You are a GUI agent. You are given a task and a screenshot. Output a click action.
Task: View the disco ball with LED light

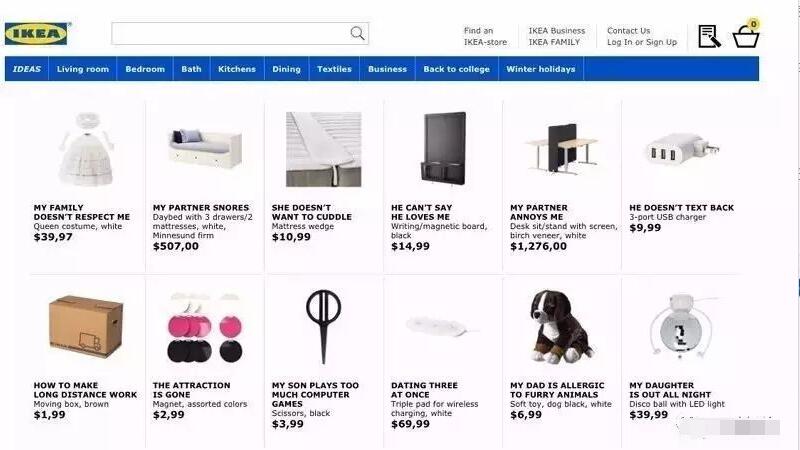pos(681,327)
